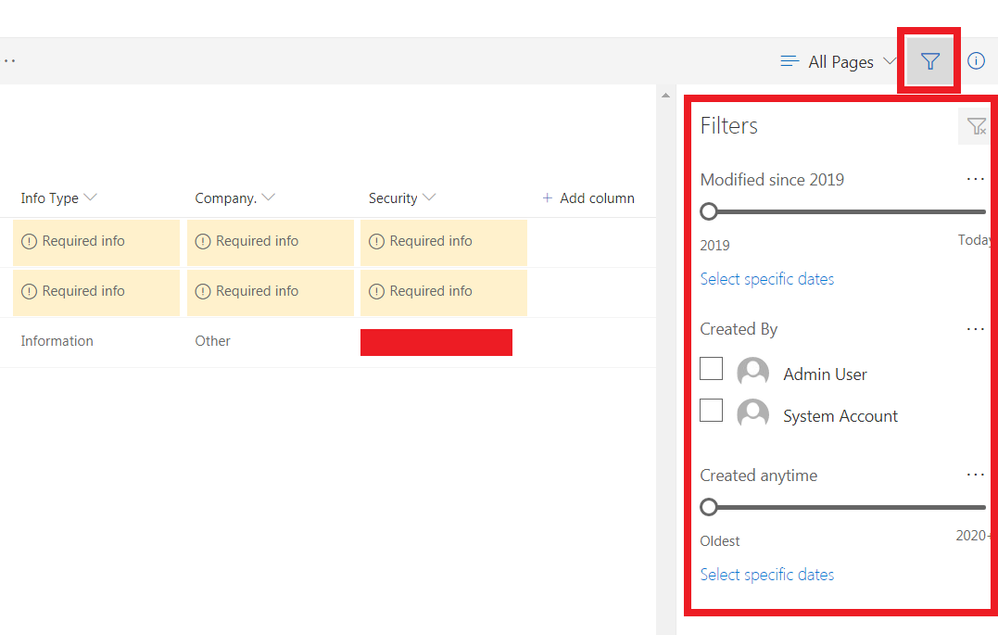Click the Created anytime slider handle
Image resolution: width=998 pixels, height=635 pixels.
pyautogui.click(x=709, y=507)
